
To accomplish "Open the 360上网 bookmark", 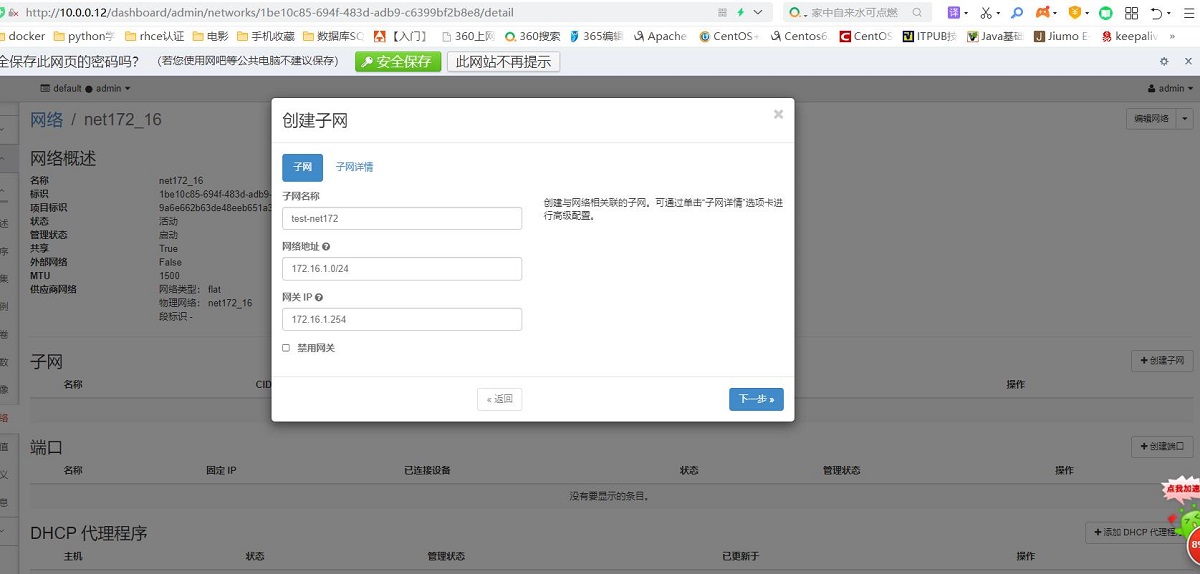I will tap(467, 36).
